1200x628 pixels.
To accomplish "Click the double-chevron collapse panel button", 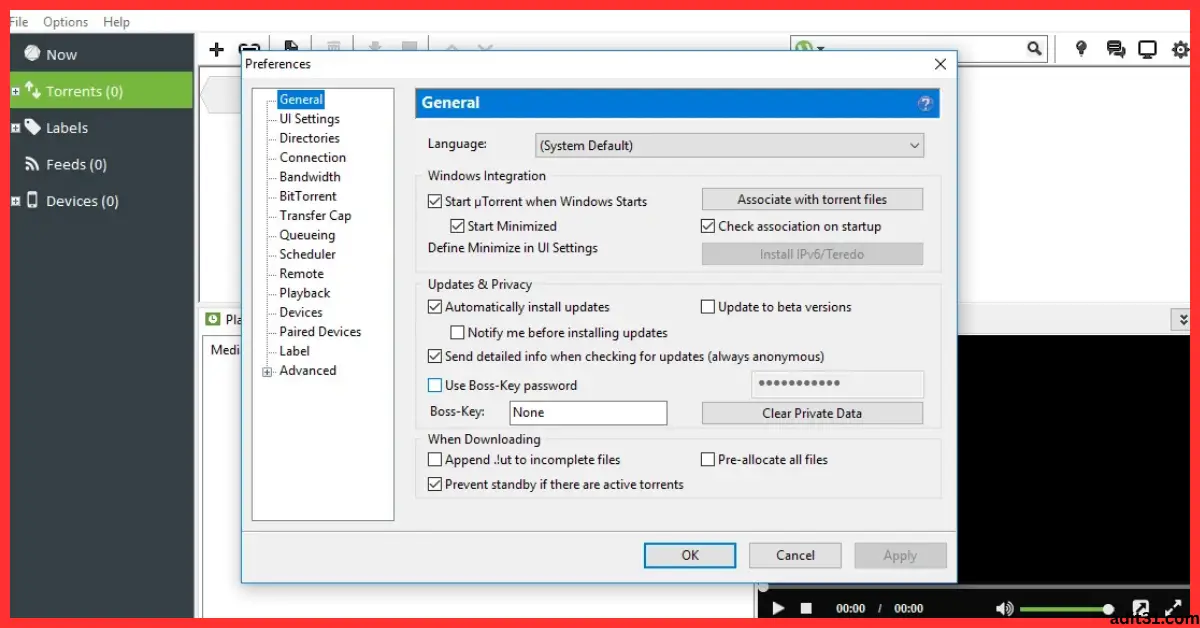I will 1181,319.
